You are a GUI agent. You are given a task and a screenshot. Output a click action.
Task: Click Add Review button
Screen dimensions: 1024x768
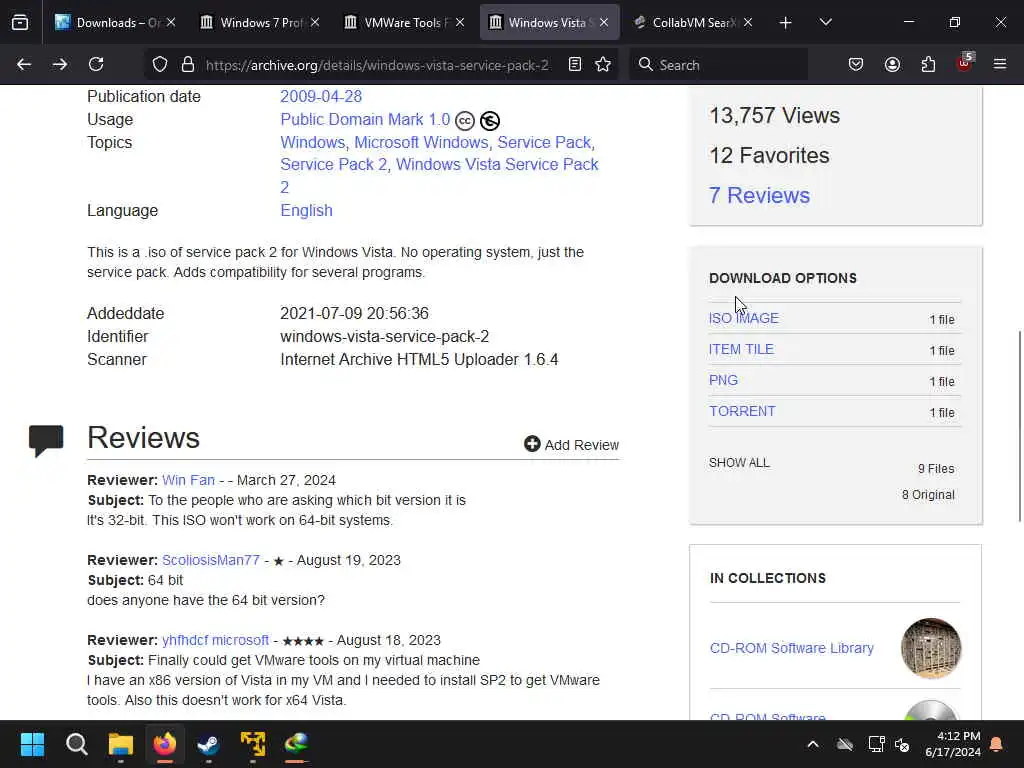tap(571, 445)
